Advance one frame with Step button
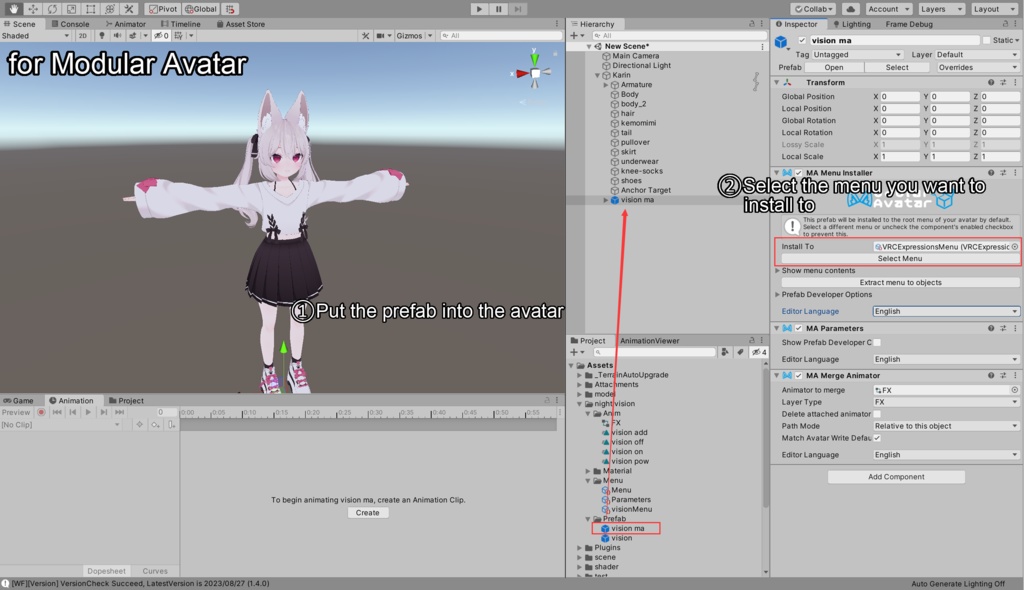The width and height of the screenshot is (1024, 590). pyautogui.click(x=517, y=9)
